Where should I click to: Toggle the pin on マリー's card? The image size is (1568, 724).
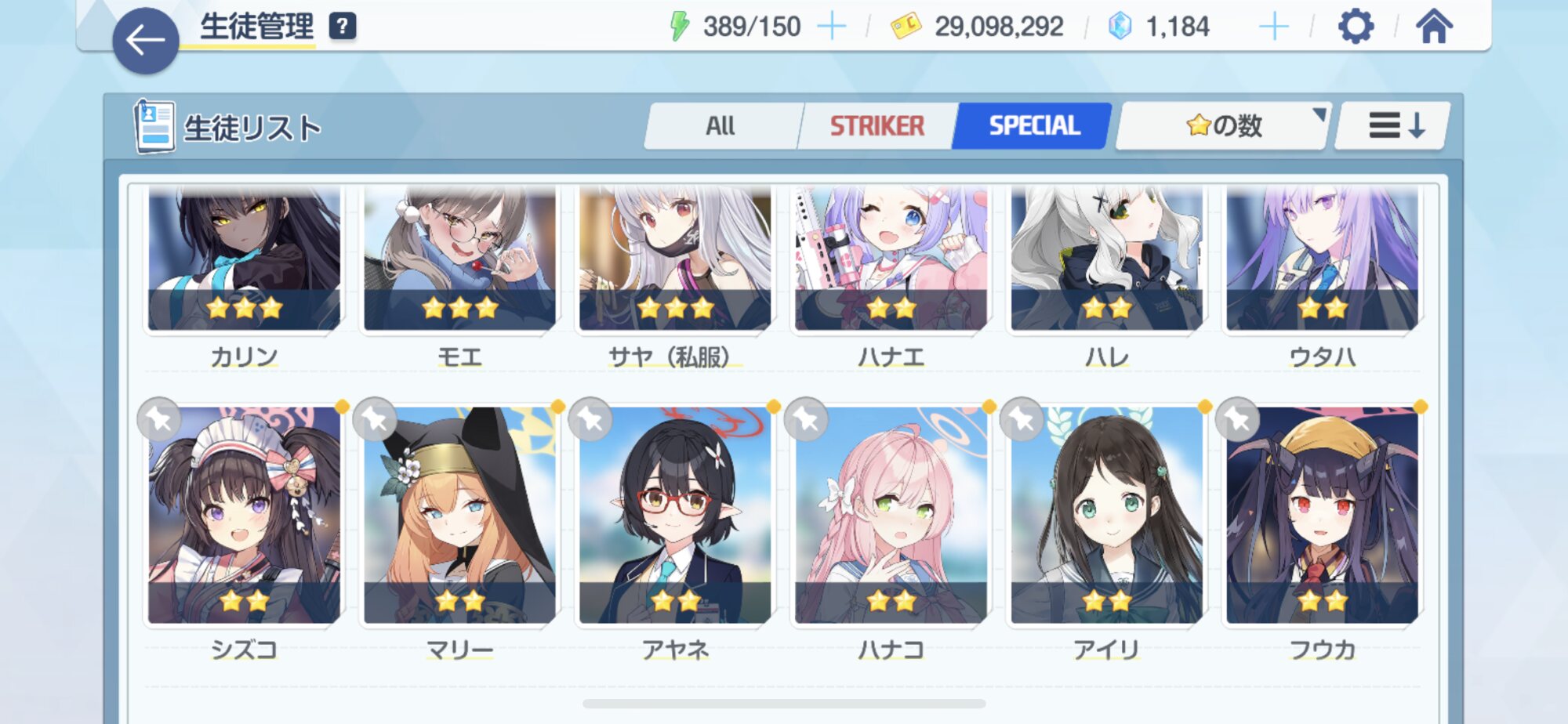pos(375,419)
